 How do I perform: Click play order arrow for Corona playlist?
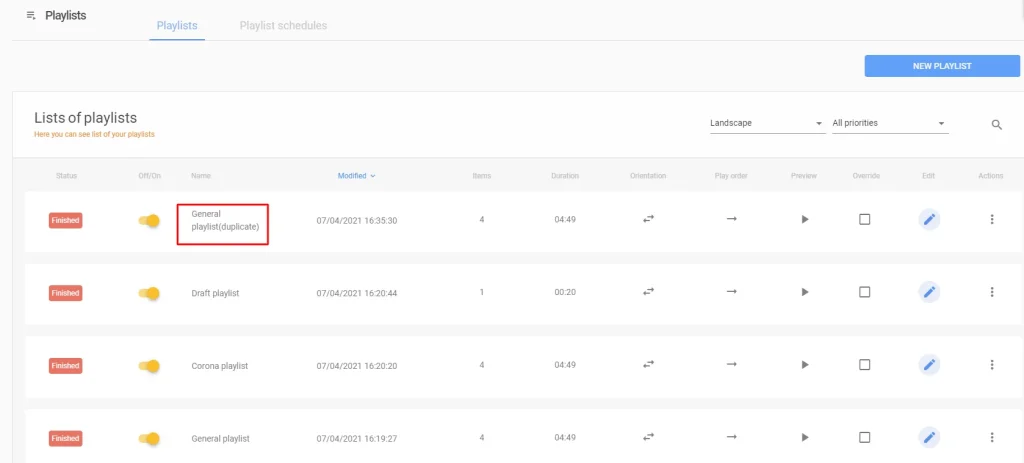pos(731,364)
